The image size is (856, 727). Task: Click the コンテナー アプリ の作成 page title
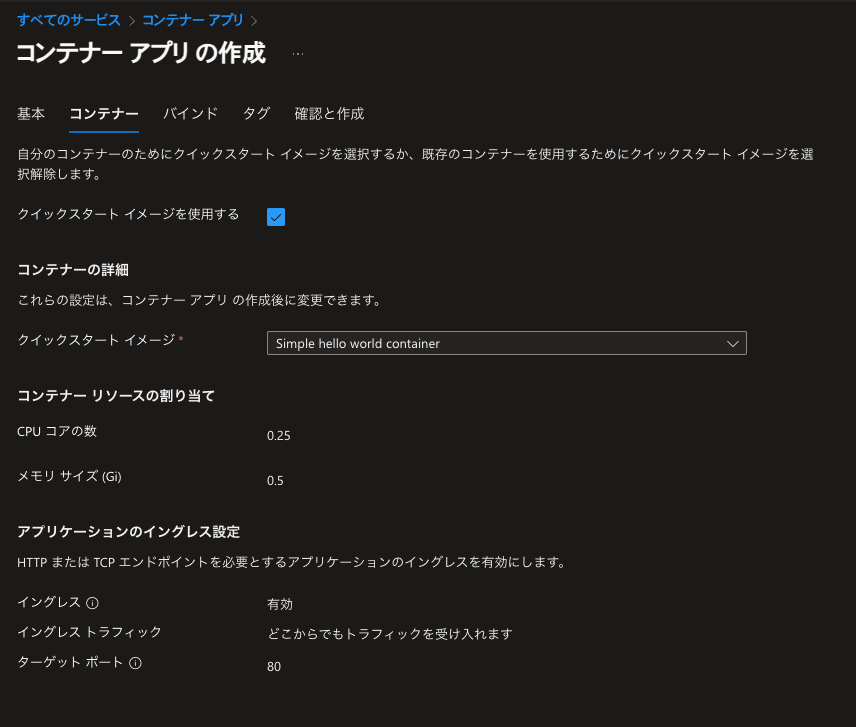141,53
